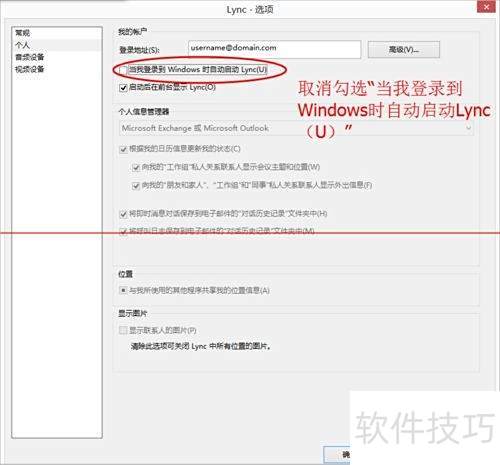The width and height of the screenshot is (500, 465).
Task: Toggle share my location information checkbox (A)
Action: point(123,290)
